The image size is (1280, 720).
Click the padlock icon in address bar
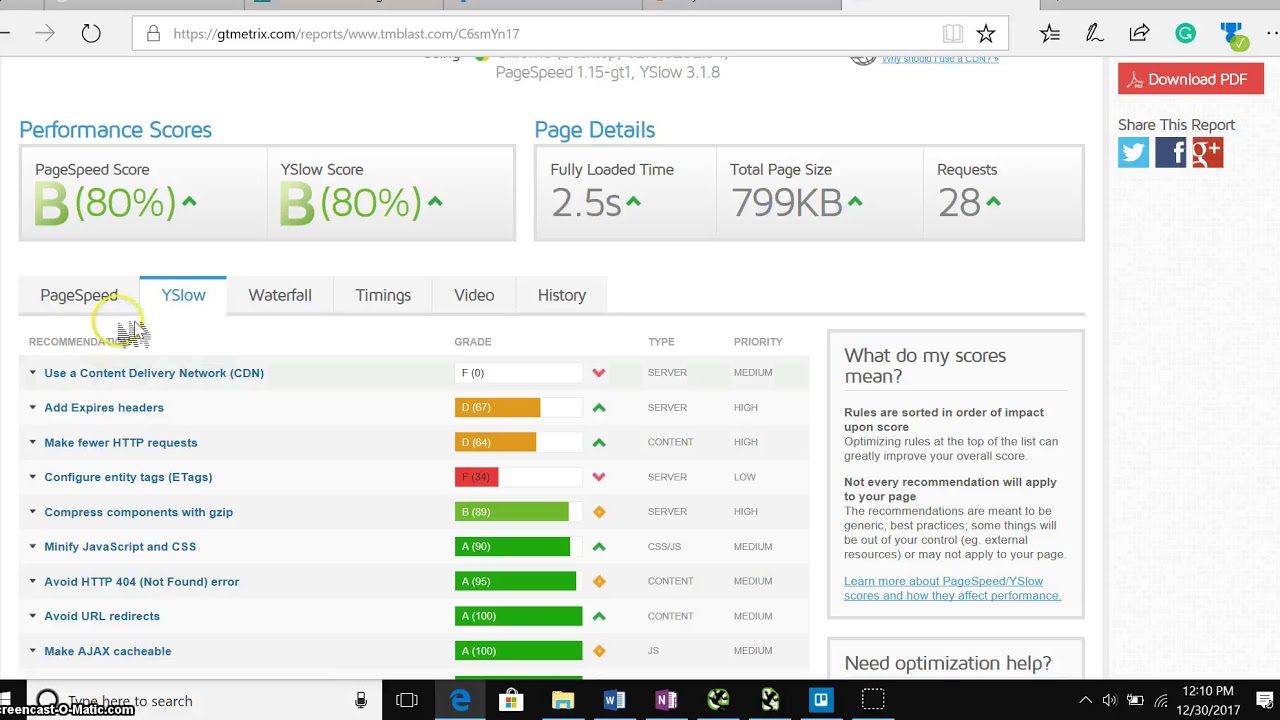coord(153,34)
